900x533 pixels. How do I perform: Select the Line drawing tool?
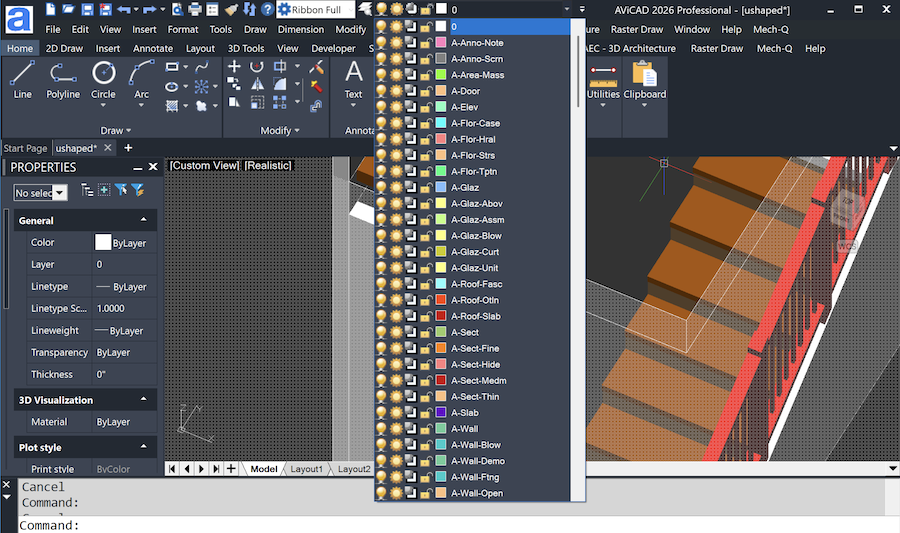point(22,80)
